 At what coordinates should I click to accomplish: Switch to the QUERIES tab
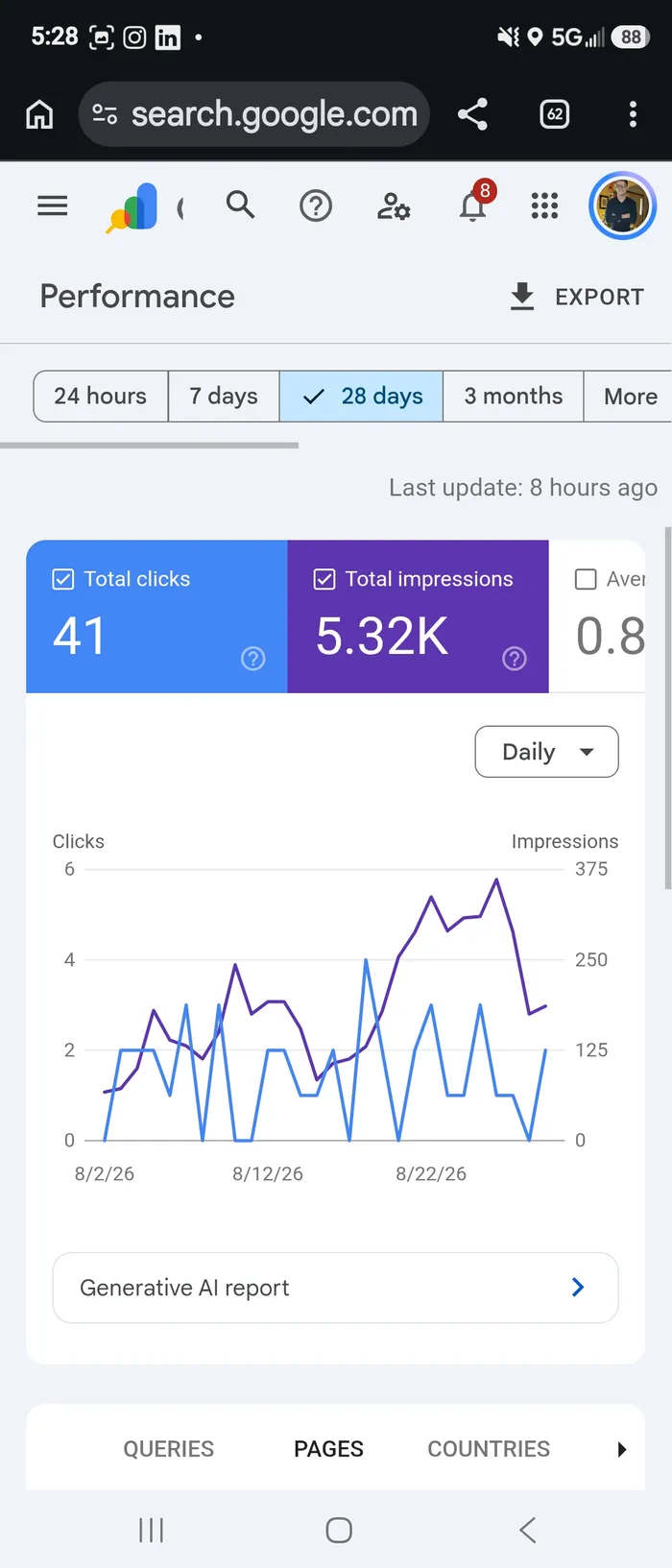point(169,1449)
